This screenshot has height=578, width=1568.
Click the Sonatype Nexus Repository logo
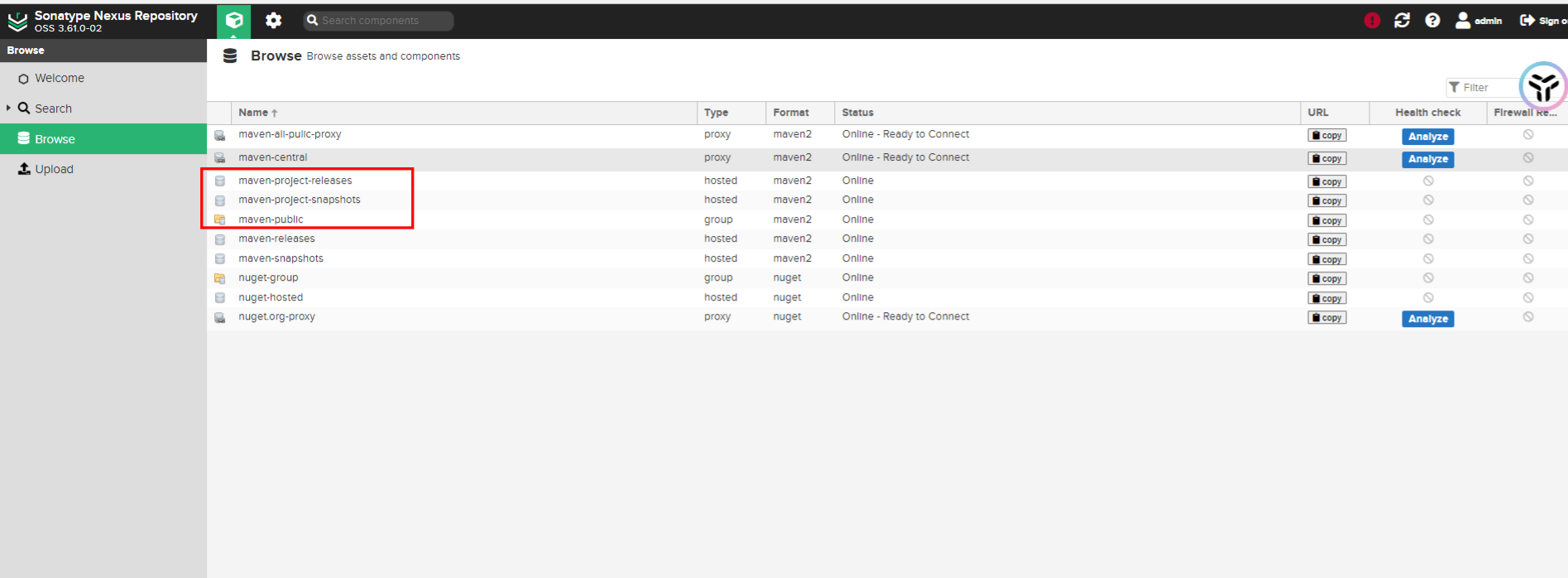point(18,21)
